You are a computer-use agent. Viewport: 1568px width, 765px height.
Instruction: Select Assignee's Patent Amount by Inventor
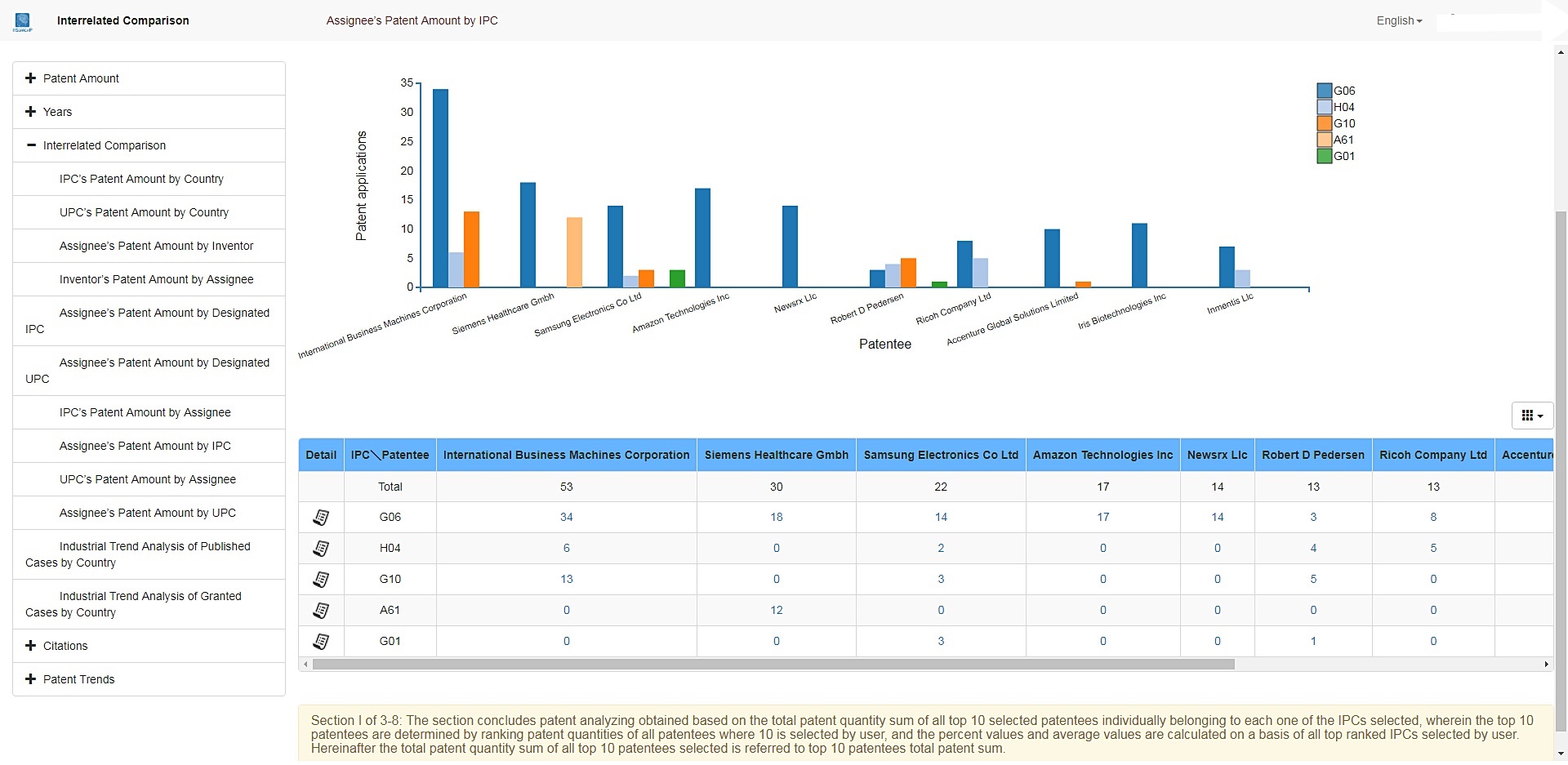(156, 246)
